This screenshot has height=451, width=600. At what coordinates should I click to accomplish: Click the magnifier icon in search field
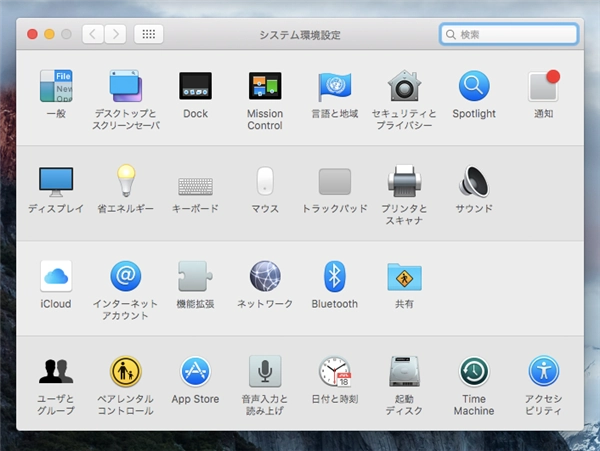point(451,34)
